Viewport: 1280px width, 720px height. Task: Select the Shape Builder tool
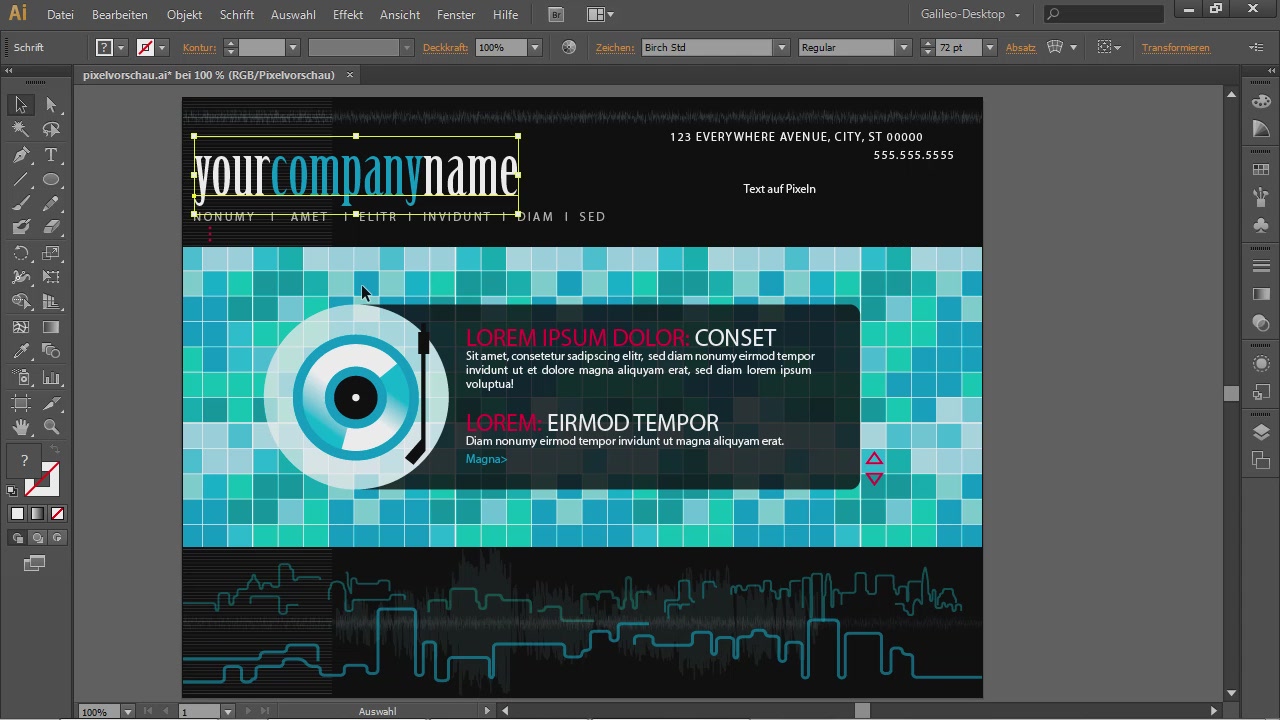coord(21,302)
